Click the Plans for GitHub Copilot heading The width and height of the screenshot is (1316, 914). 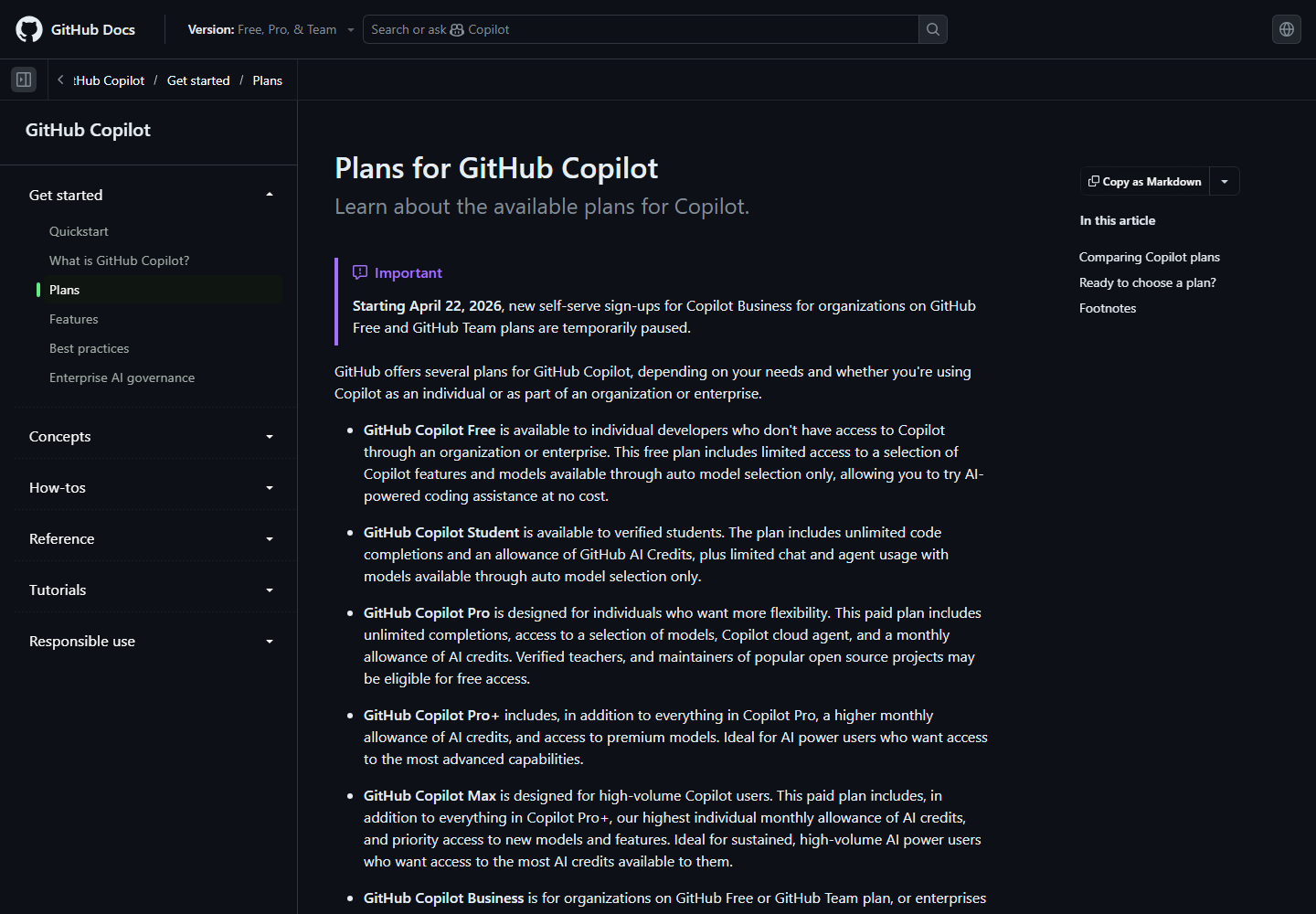(496, 168)
